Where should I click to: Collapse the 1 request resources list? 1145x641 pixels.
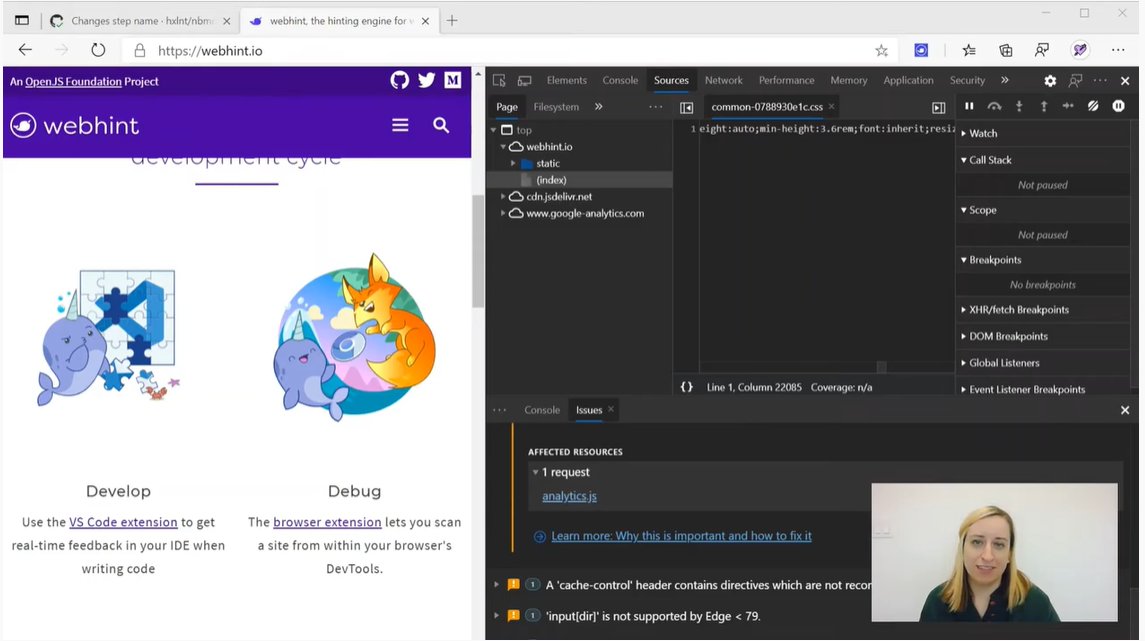[535, 472]
